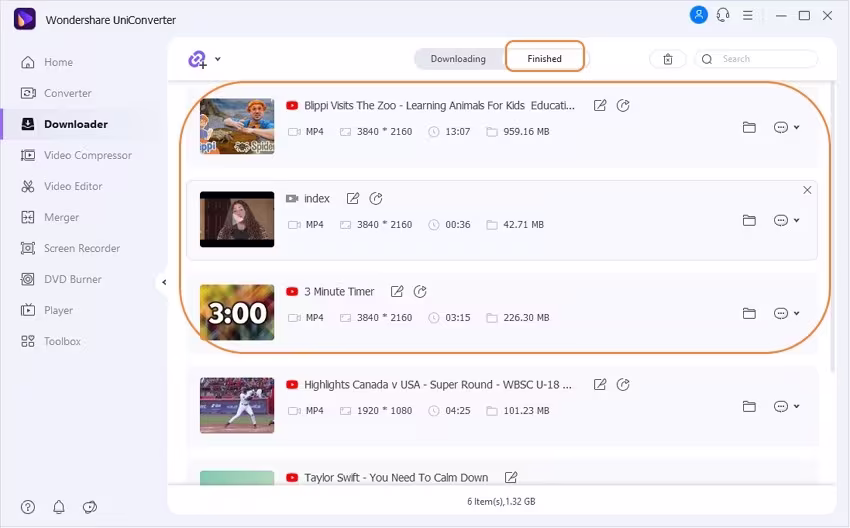Open the Converter section
The height and width of the screenshot is (528, 850).
(x=56, y=93)
